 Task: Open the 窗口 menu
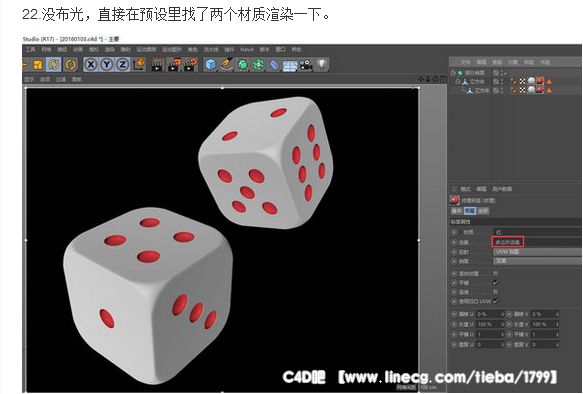280,49
